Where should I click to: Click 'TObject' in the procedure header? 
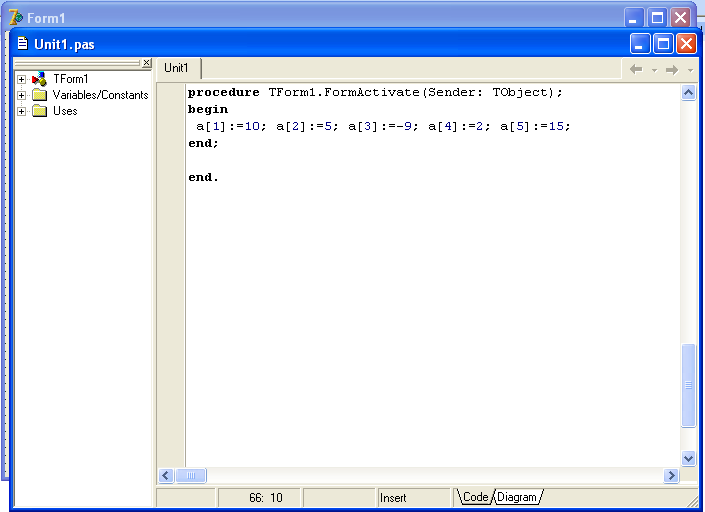click(x=521, y=93)
